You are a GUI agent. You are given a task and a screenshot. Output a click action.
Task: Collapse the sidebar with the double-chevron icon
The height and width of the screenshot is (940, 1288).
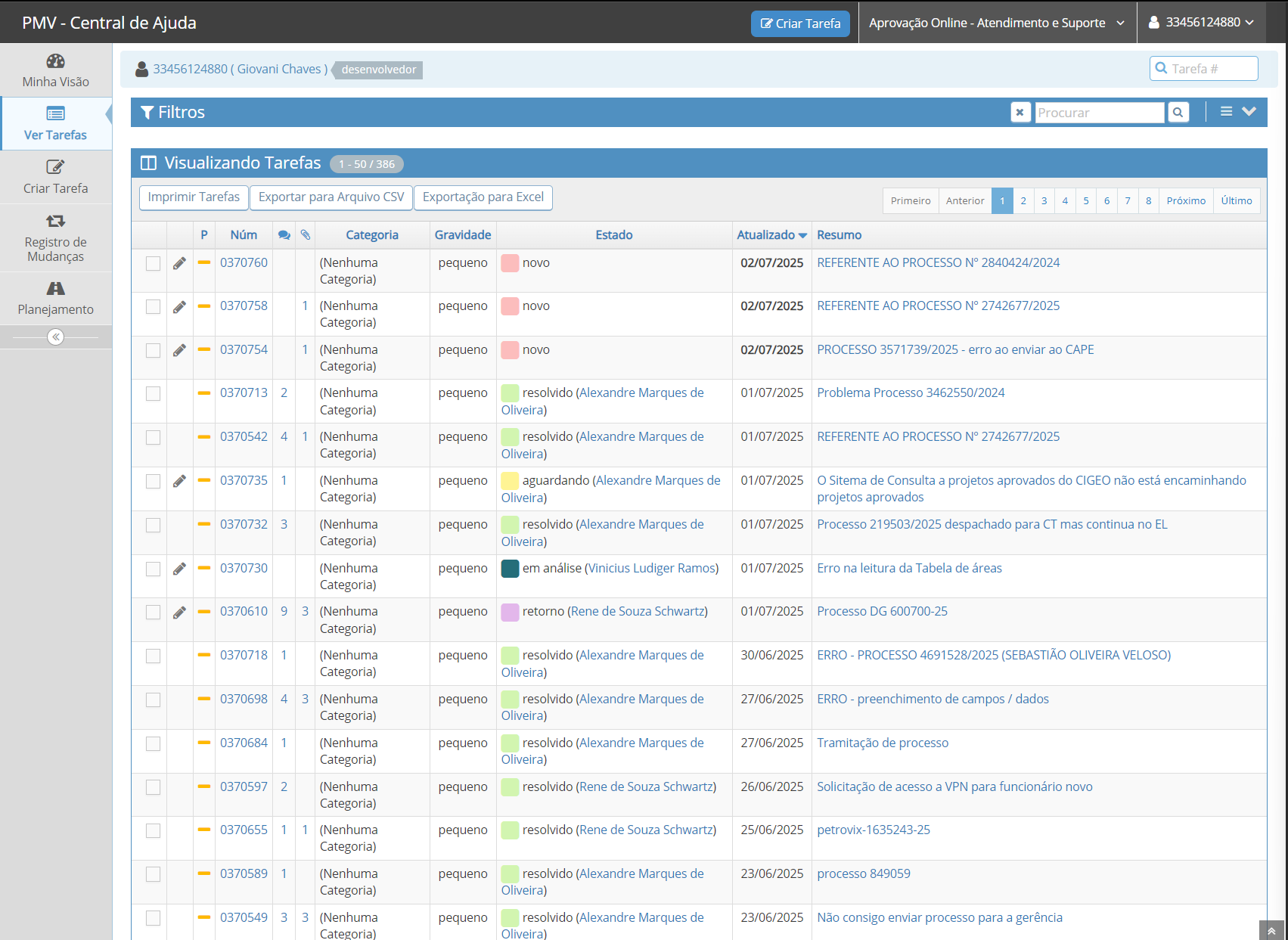coord(55,337)
